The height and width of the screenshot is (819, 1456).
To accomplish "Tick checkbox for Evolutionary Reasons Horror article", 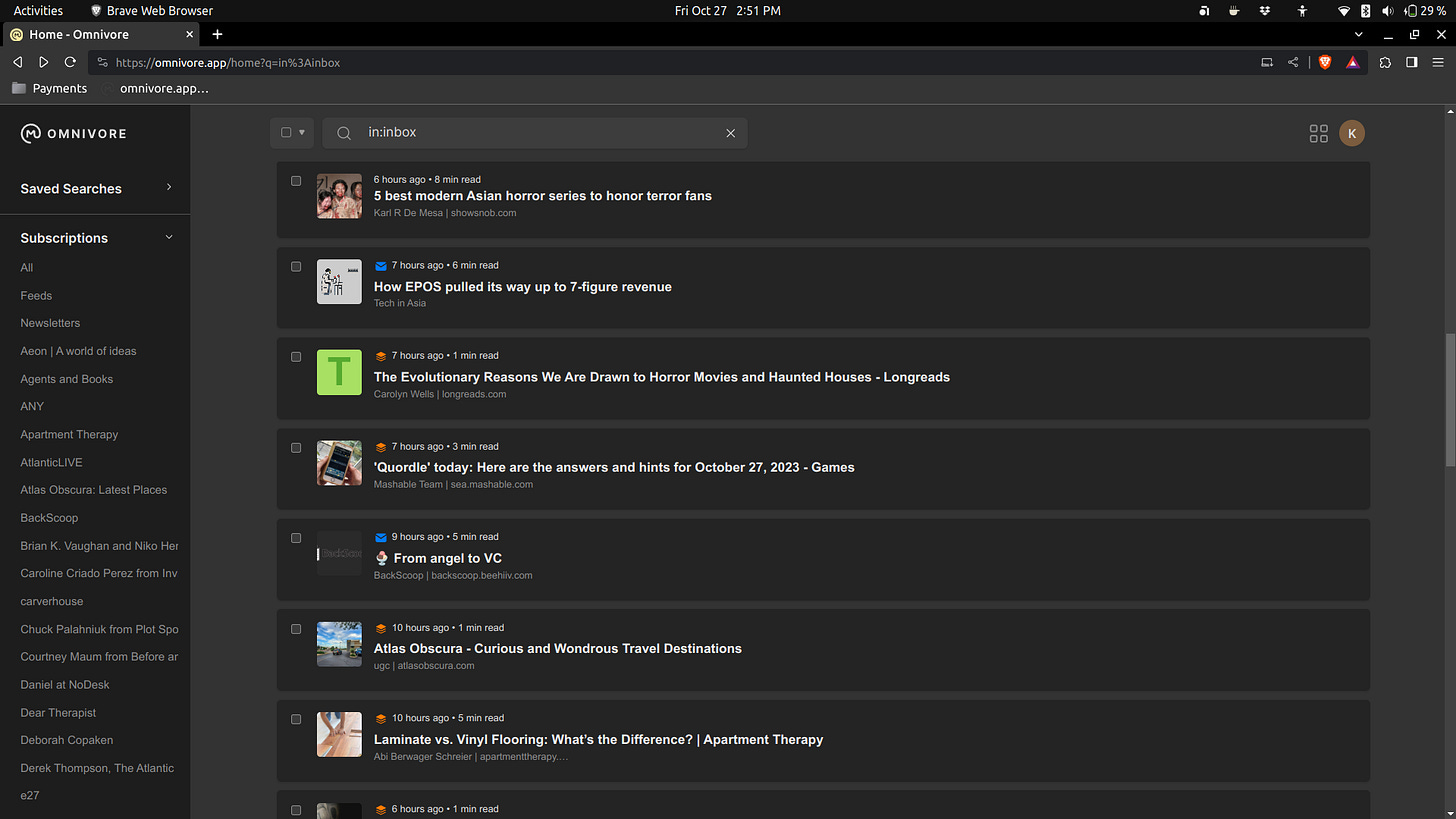I will [296, 356].
